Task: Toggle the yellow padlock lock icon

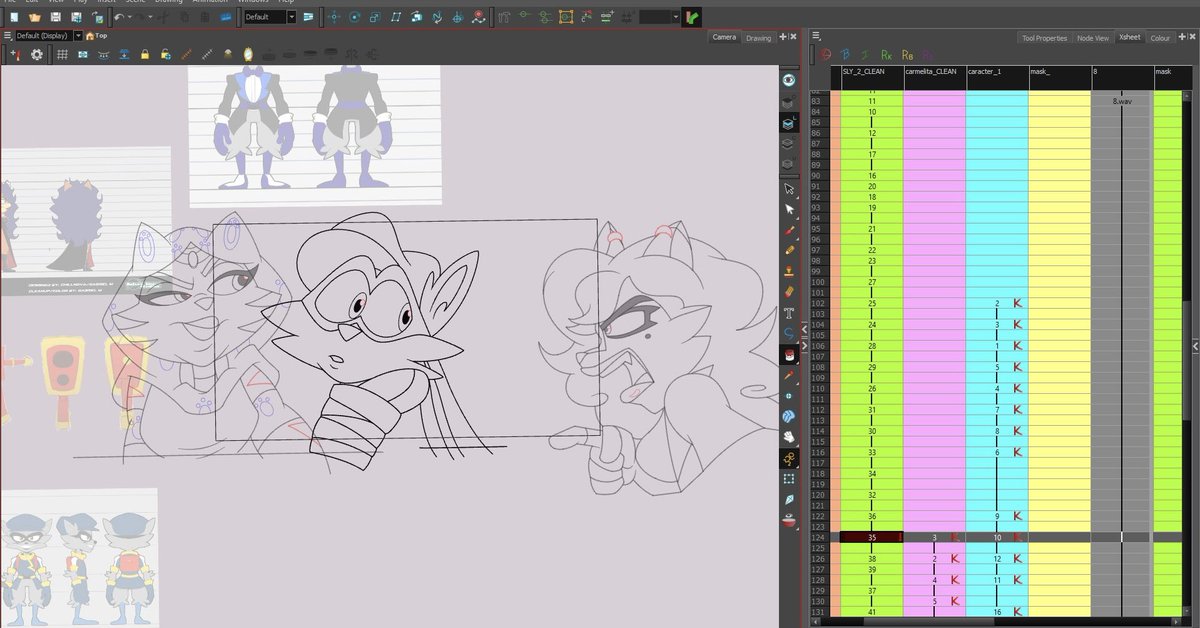Action: pos(145,54)
